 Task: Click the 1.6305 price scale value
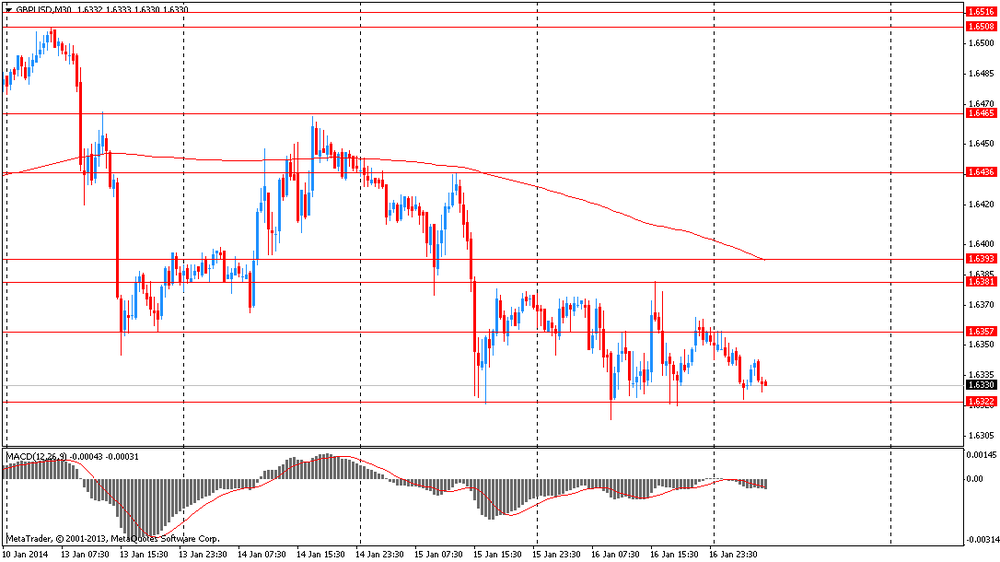pyautogui.click(x=981, y=436)
